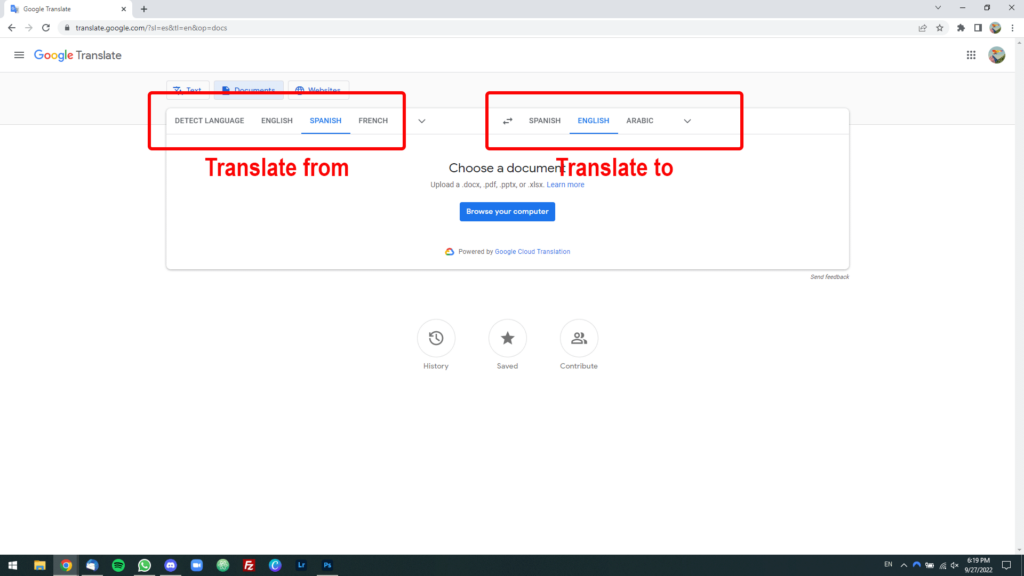The image size is (1024, 576).
Task: Click the Send feedback link
Action: pyautogui.click(x=829, y=277)
